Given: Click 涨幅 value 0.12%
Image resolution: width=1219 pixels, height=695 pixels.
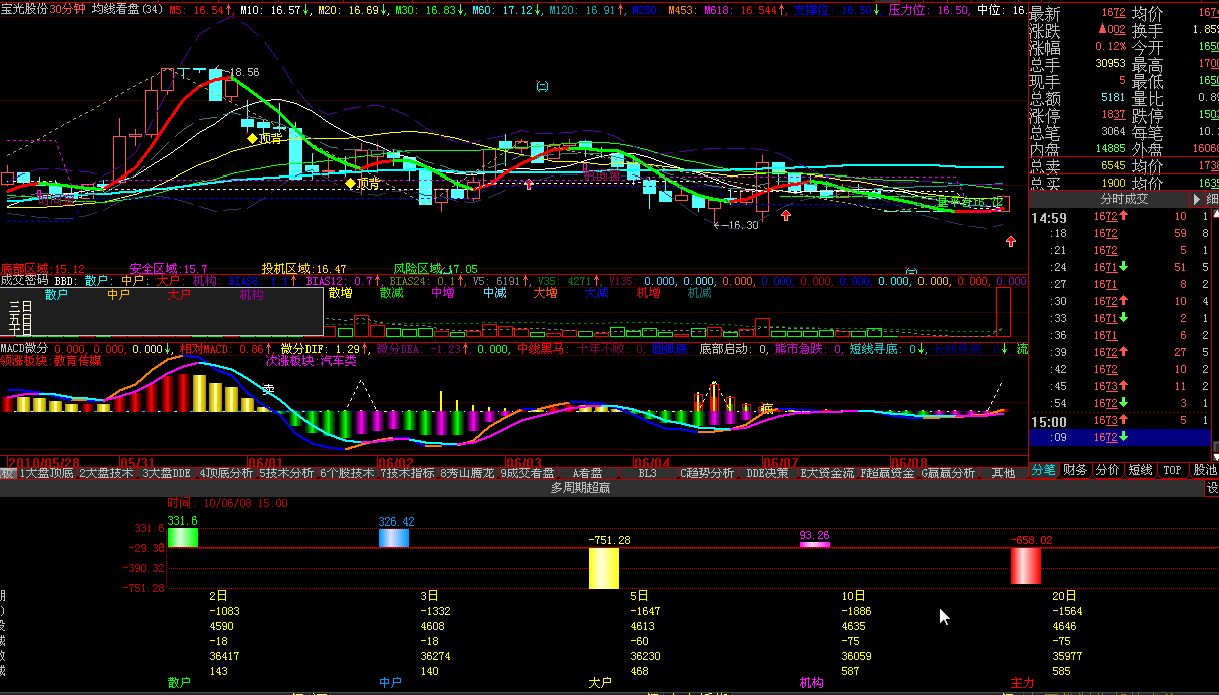Looking at the screenshot, I should (1110, 47).
